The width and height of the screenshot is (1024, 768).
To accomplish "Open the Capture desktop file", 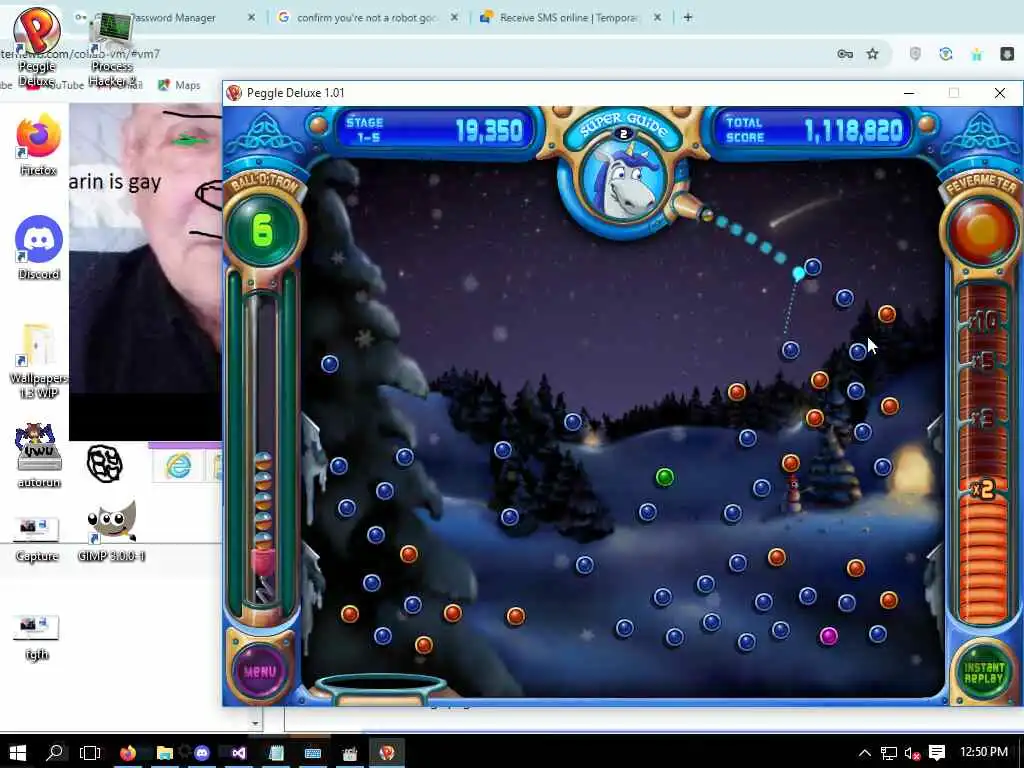I will click(37, 539).
